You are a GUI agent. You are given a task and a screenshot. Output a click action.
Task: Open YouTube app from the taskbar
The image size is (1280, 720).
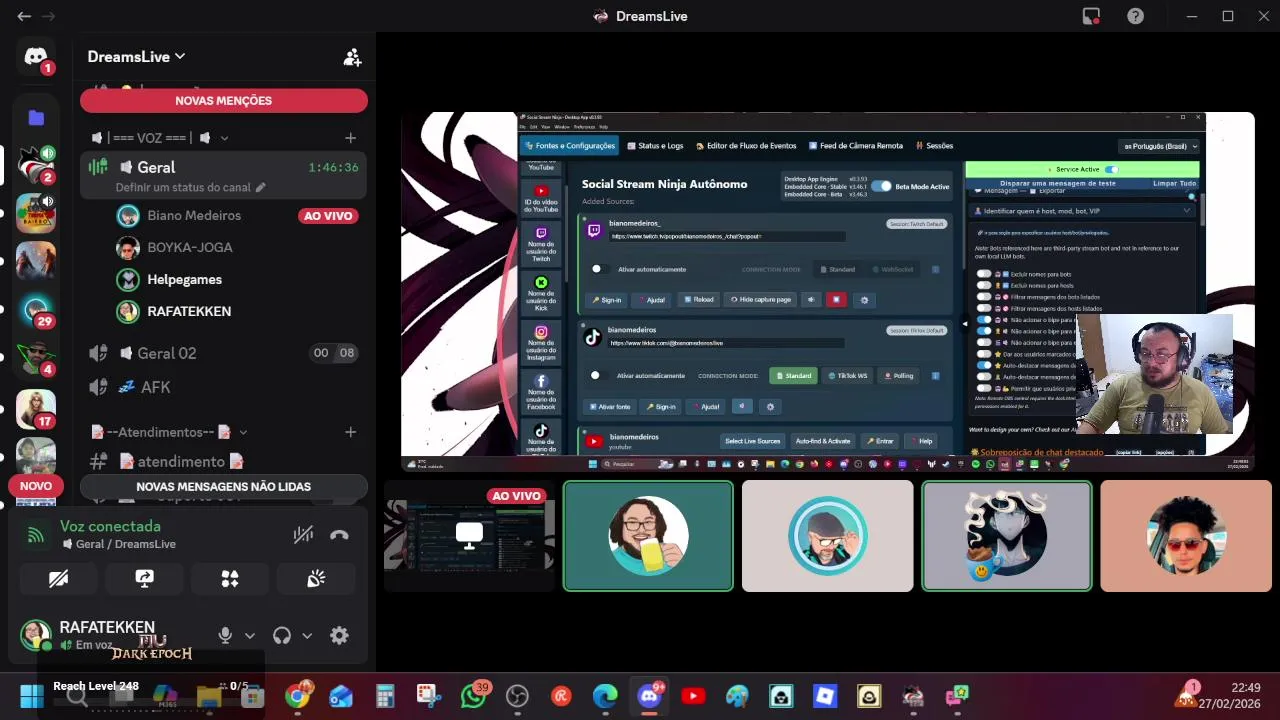point(693,696)
